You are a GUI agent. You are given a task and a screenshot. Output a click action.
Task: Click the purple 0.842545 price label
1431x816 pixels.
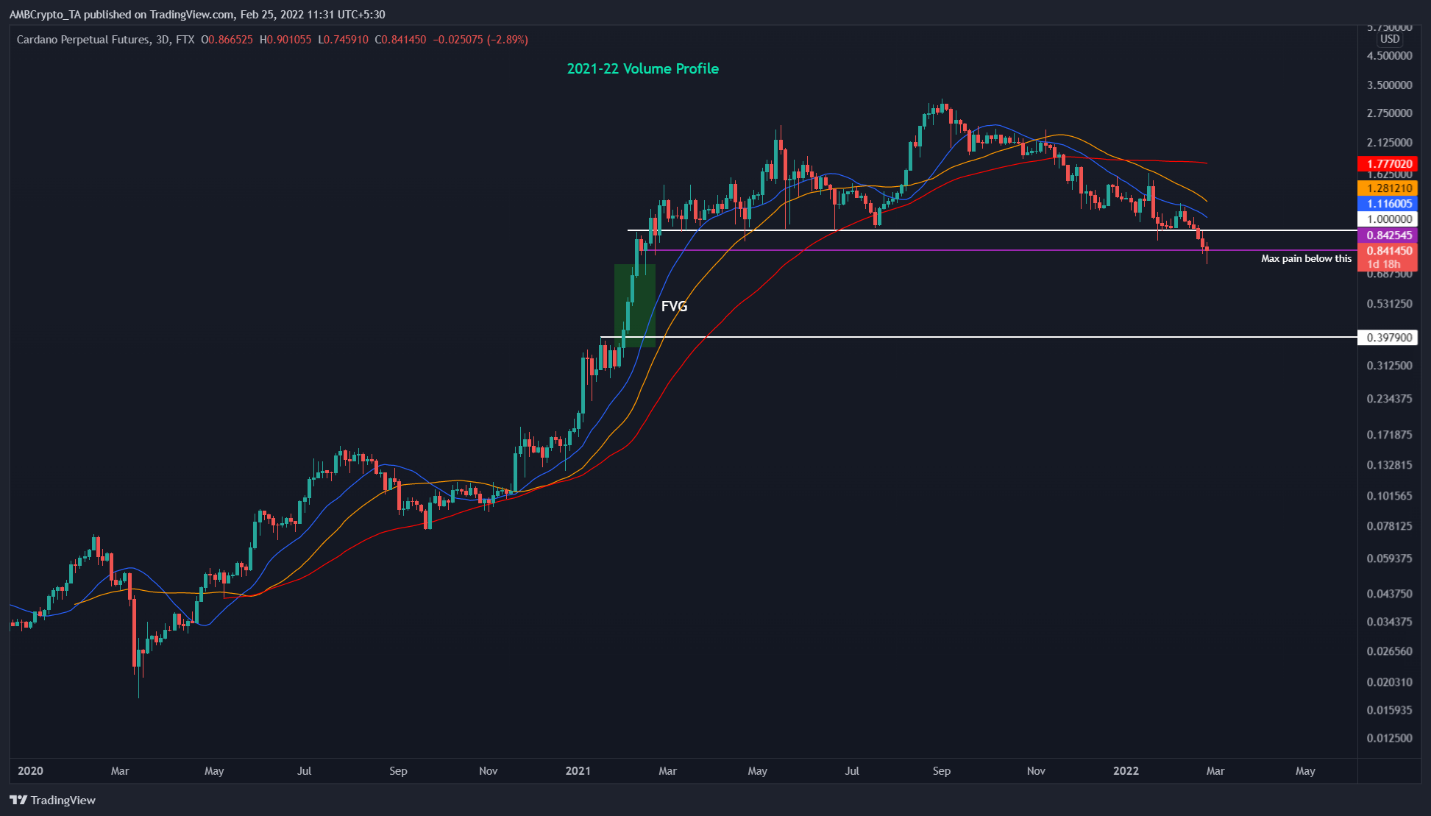[x=1387, y=234]
